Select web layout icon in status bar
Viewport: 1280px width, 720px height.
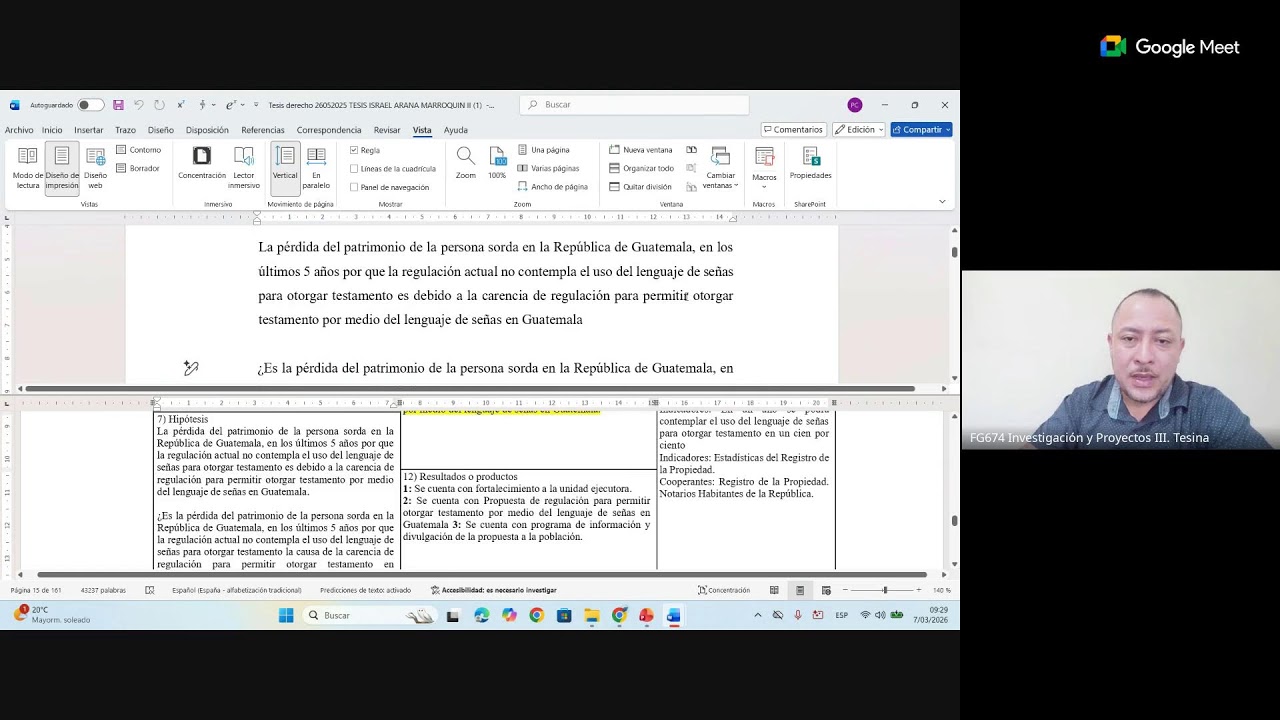click(826, 590)
